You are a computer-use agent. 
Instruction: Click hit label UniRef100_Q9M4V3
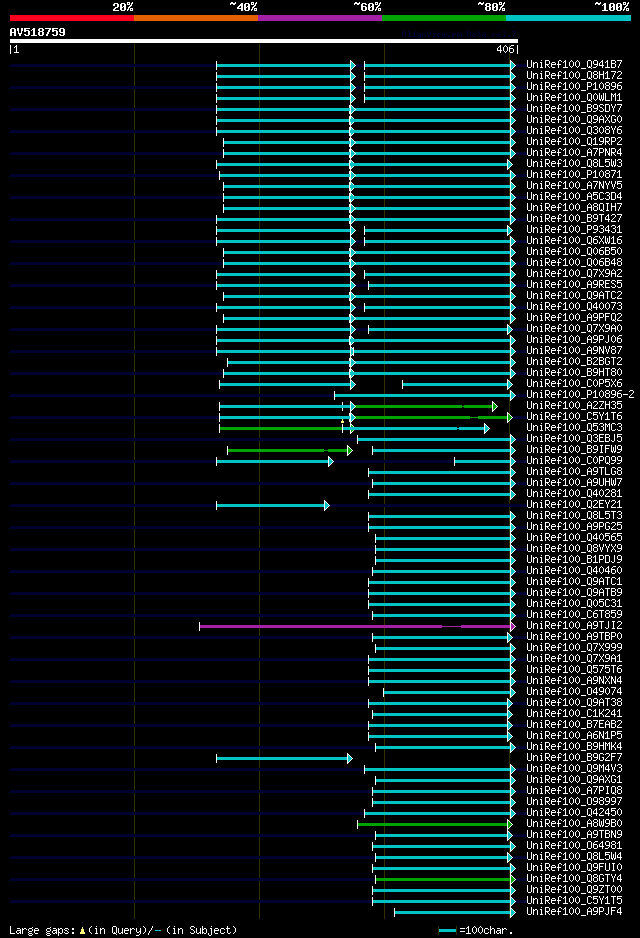(x=574, y=769)
